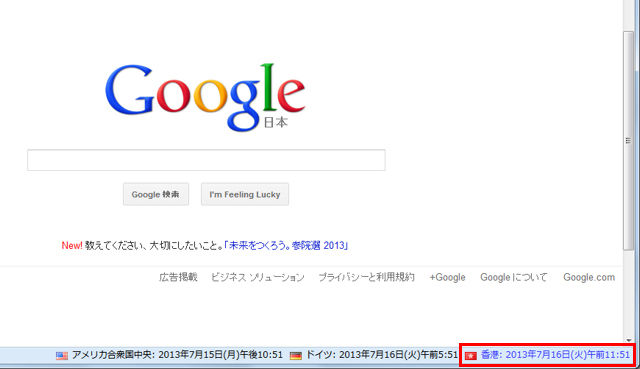Click the vertical scrollbar thumb
The image size is (640, 369).
pos(628,141)
